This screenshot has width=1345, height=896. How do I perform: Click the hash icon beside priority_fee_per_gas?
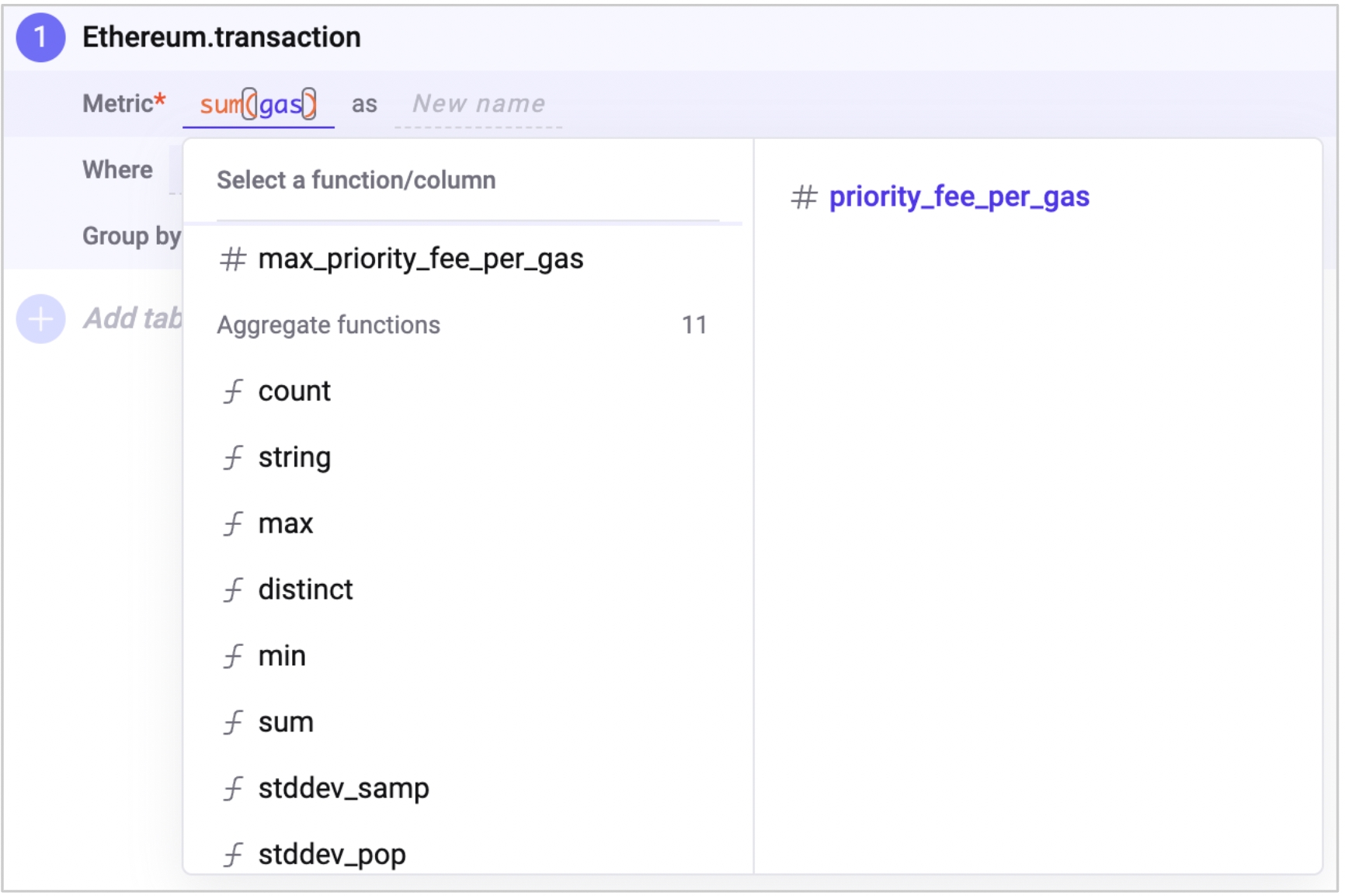(805, 197)
